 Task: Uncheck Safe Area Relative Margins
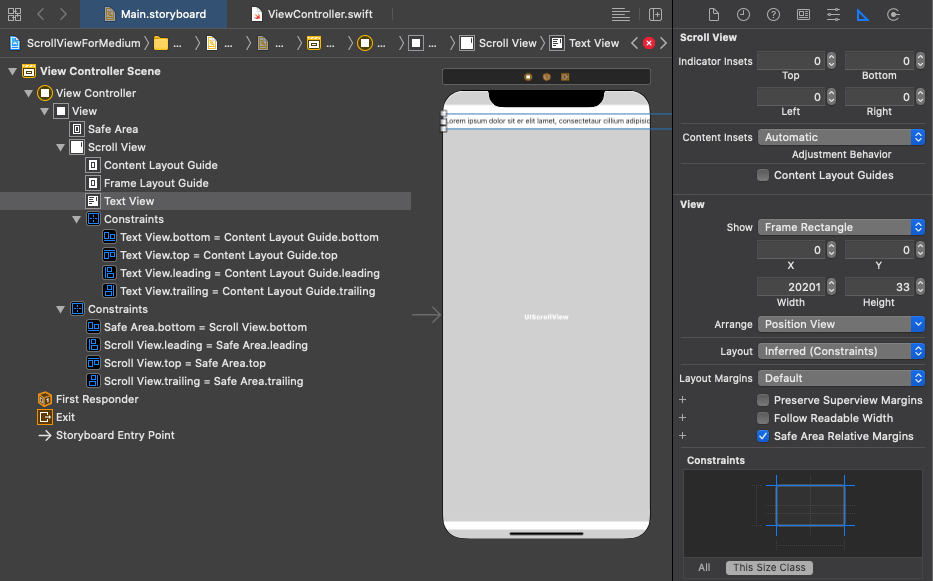764,436
